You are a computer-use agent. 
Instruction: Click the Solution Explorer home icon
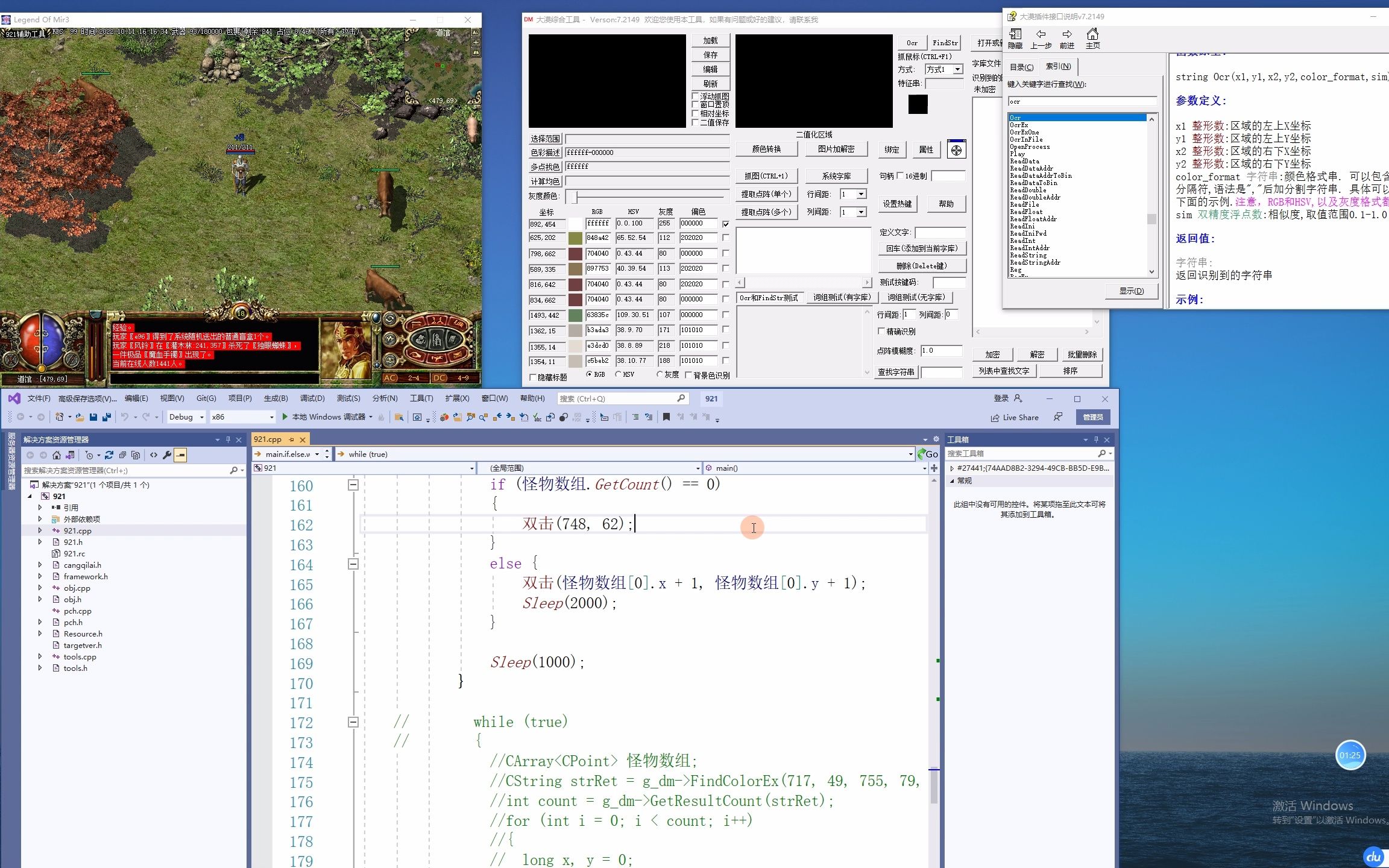tap(57, 455)
